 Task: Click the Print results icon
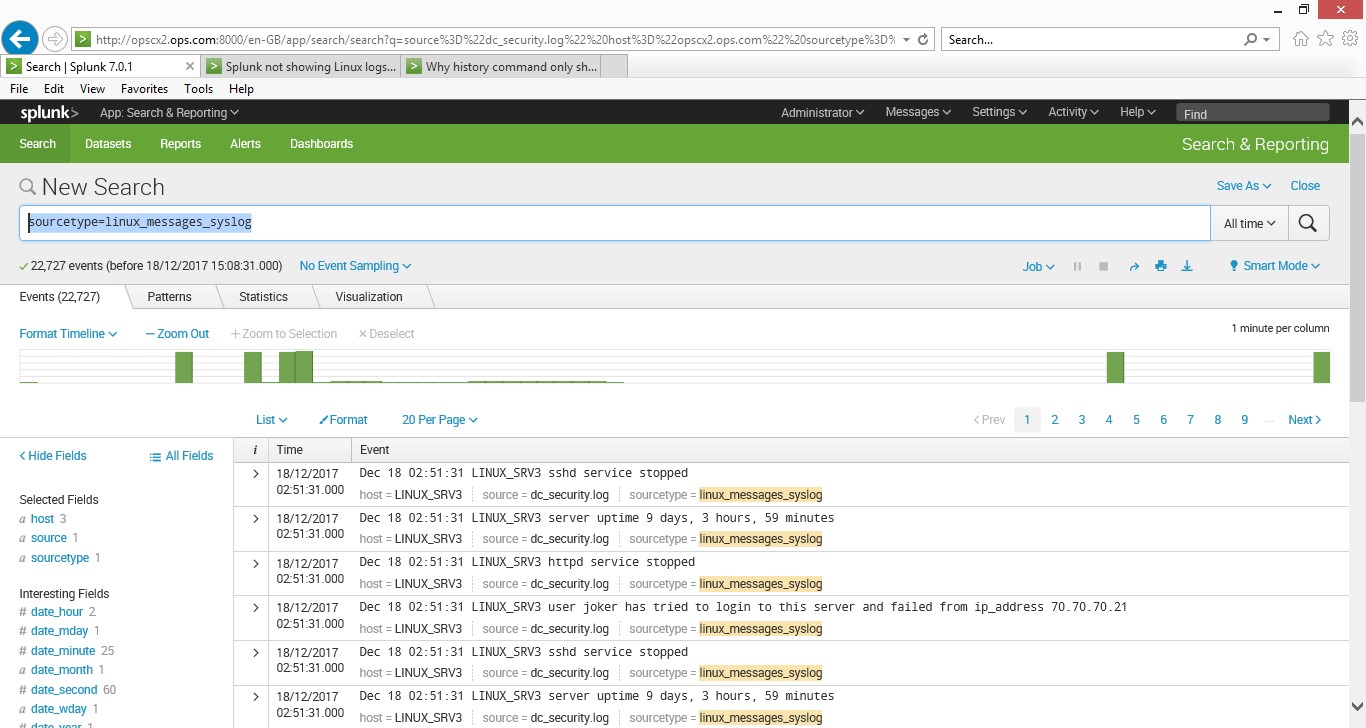pyautogui.click(x=1160, y=266)
